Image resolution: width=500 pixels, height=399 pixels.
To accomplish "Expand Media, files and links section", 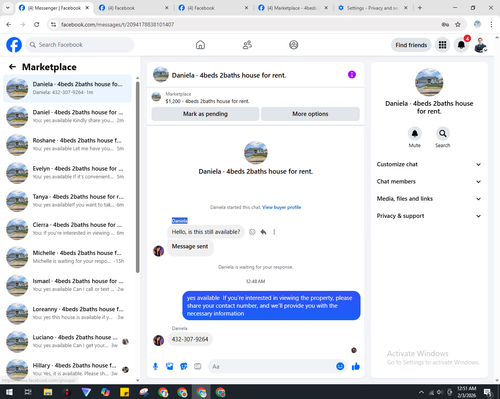I will 429,199.
